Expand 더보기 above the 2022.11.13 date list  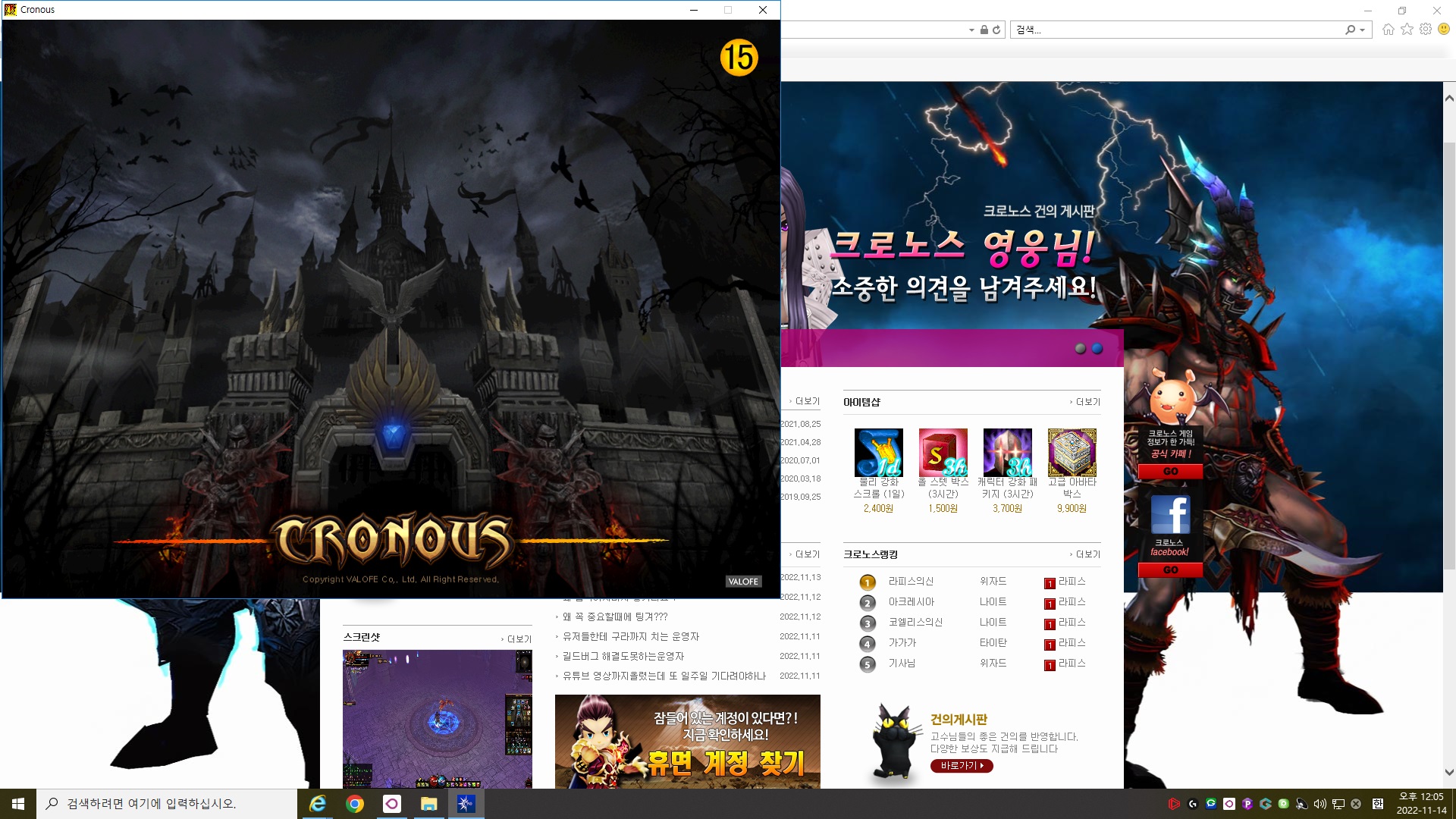(x=805, y=554)
